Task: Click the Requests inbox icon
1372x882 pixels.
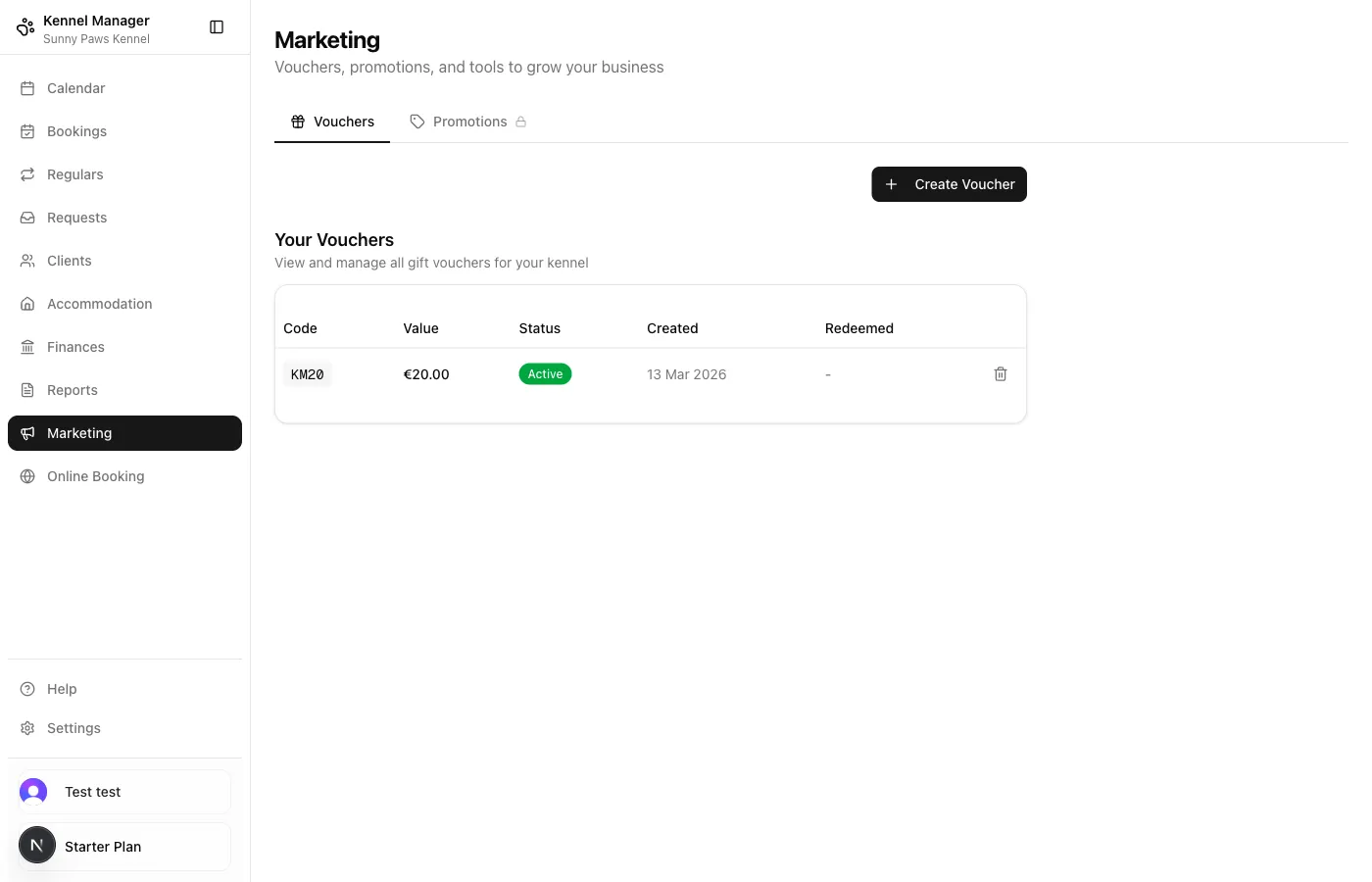Action: point(26,217)
